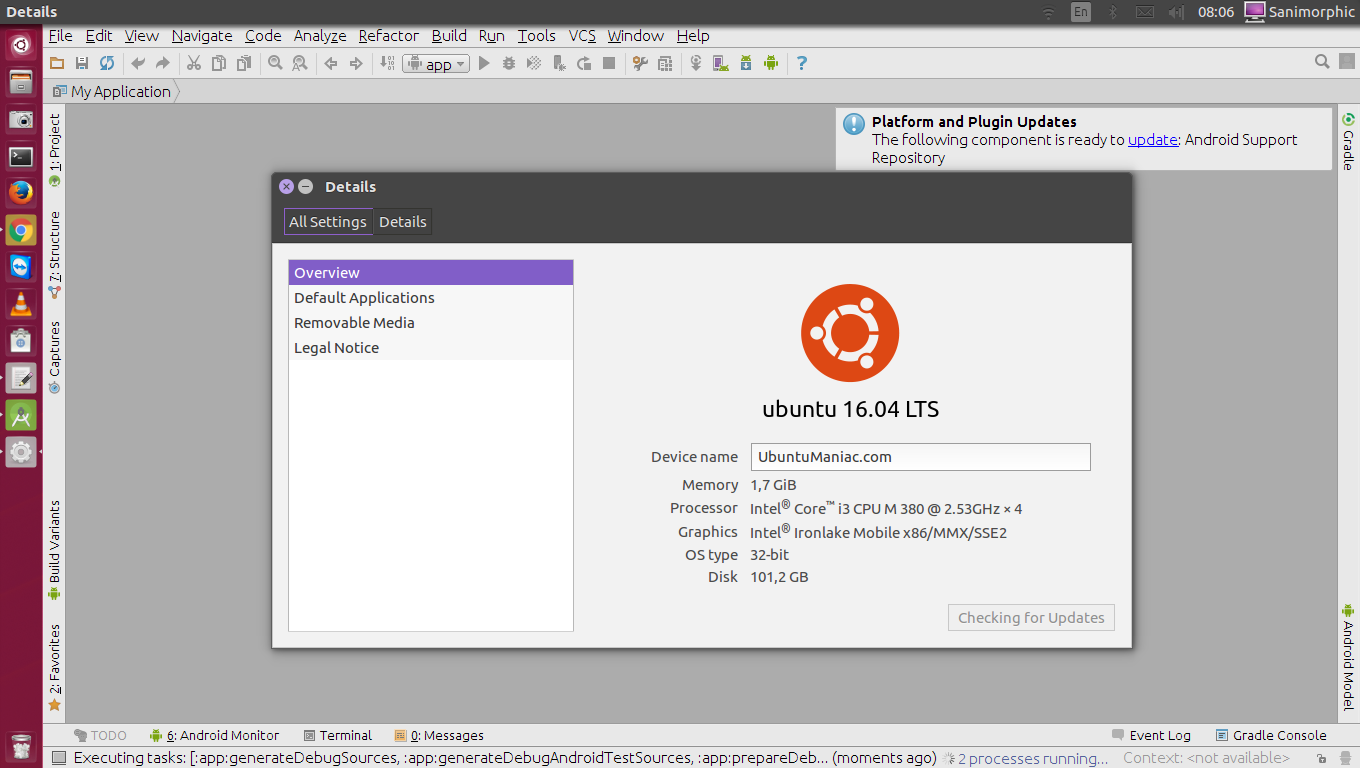Open Replace with the magnifier-A icon

coord(299,63)
